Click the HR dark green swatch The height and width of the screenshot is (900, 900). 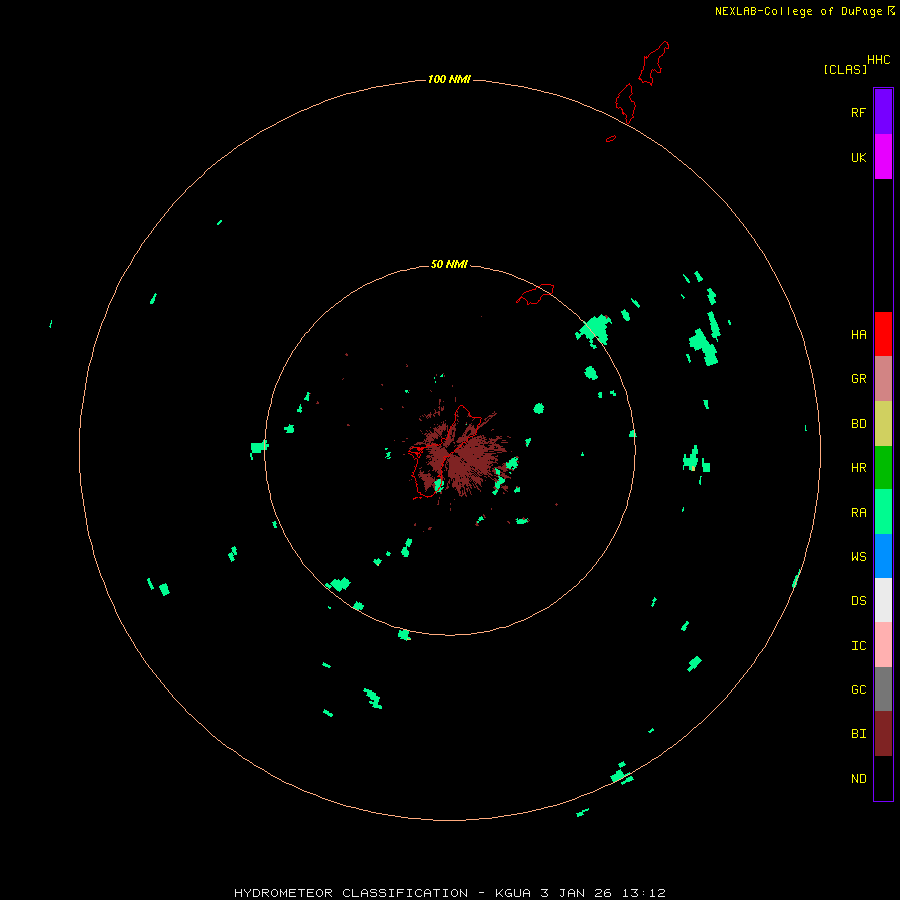point(883,468)
